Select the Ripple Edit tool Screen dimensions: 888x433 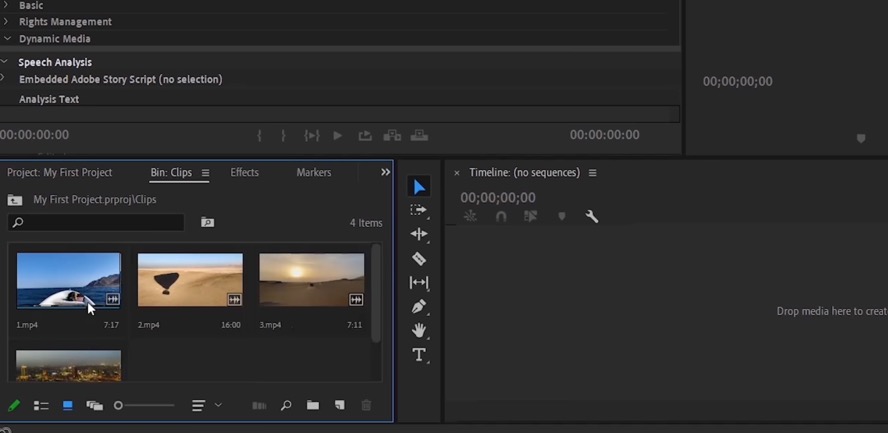tap(419, 234)
